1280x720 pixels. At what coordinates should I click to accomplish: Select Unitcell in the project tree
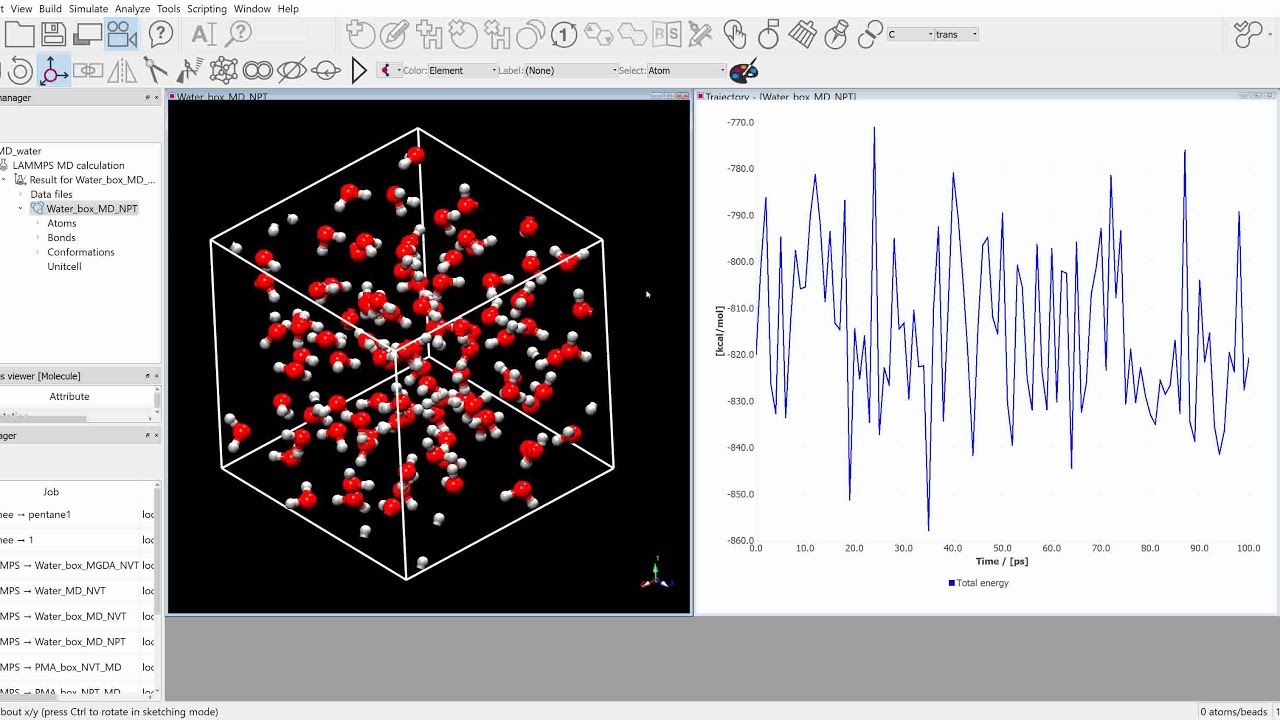pos(64,266)
